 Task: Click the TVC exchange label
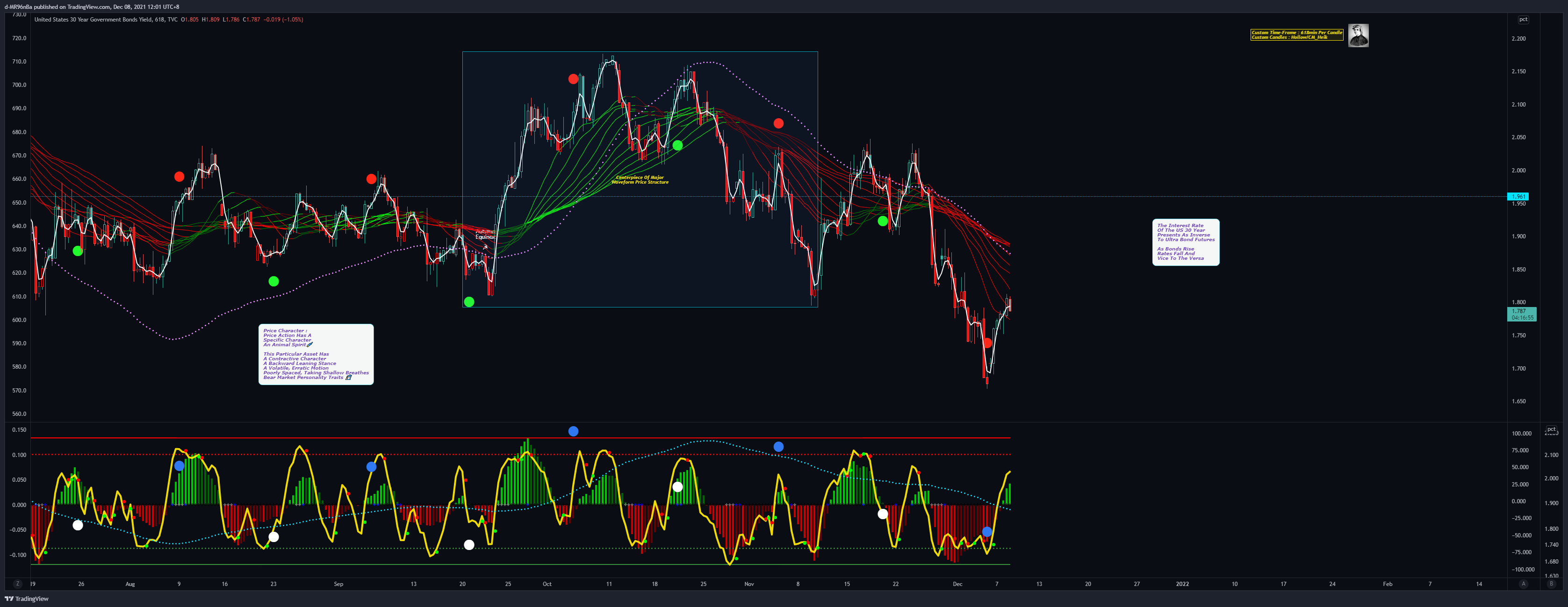(x=172, y=20)
